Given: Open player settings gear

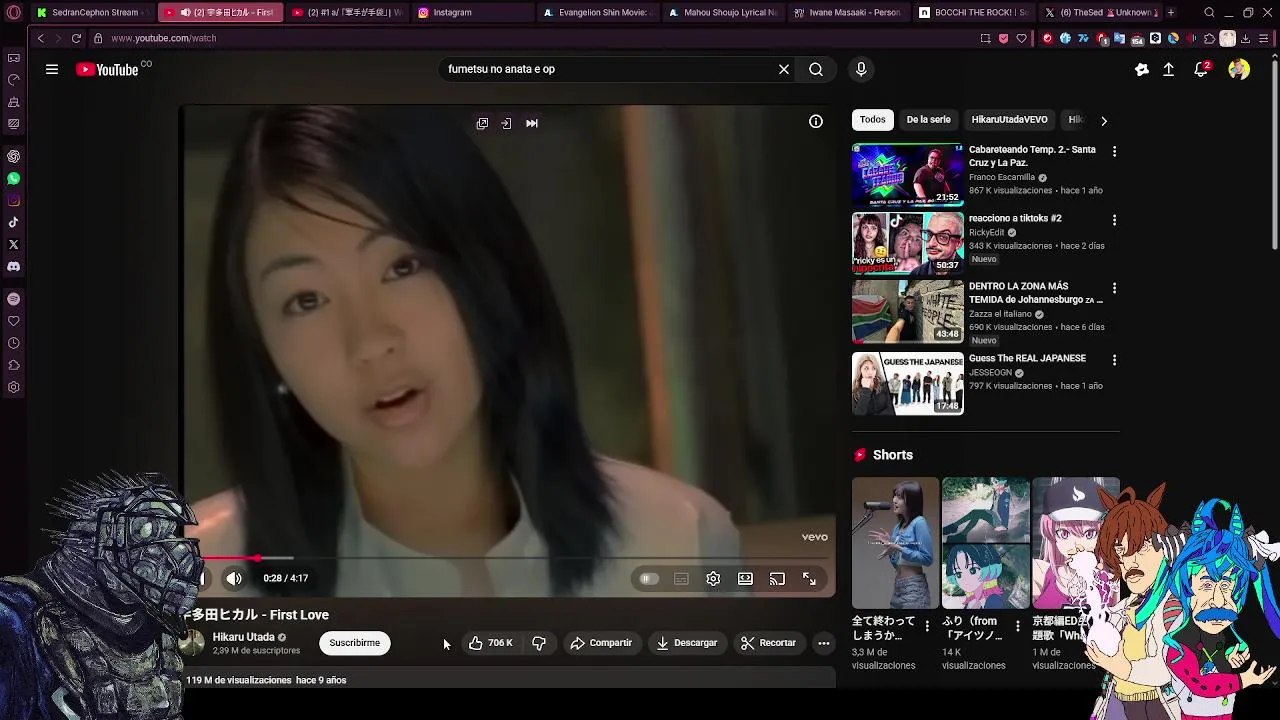Looking at the screenshot, I should (713, 578).
